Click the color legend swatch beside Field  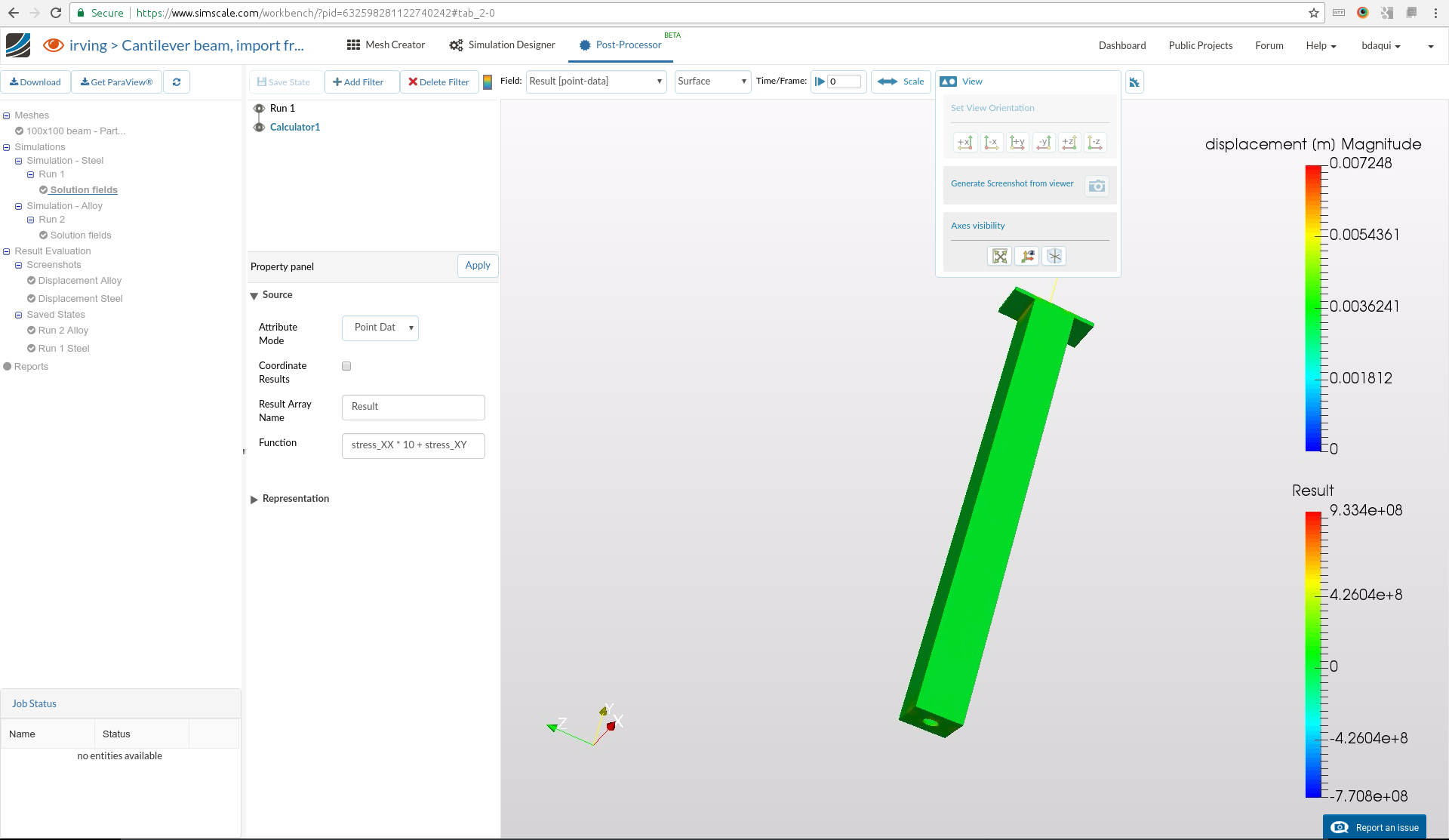(x=488, y=82)
